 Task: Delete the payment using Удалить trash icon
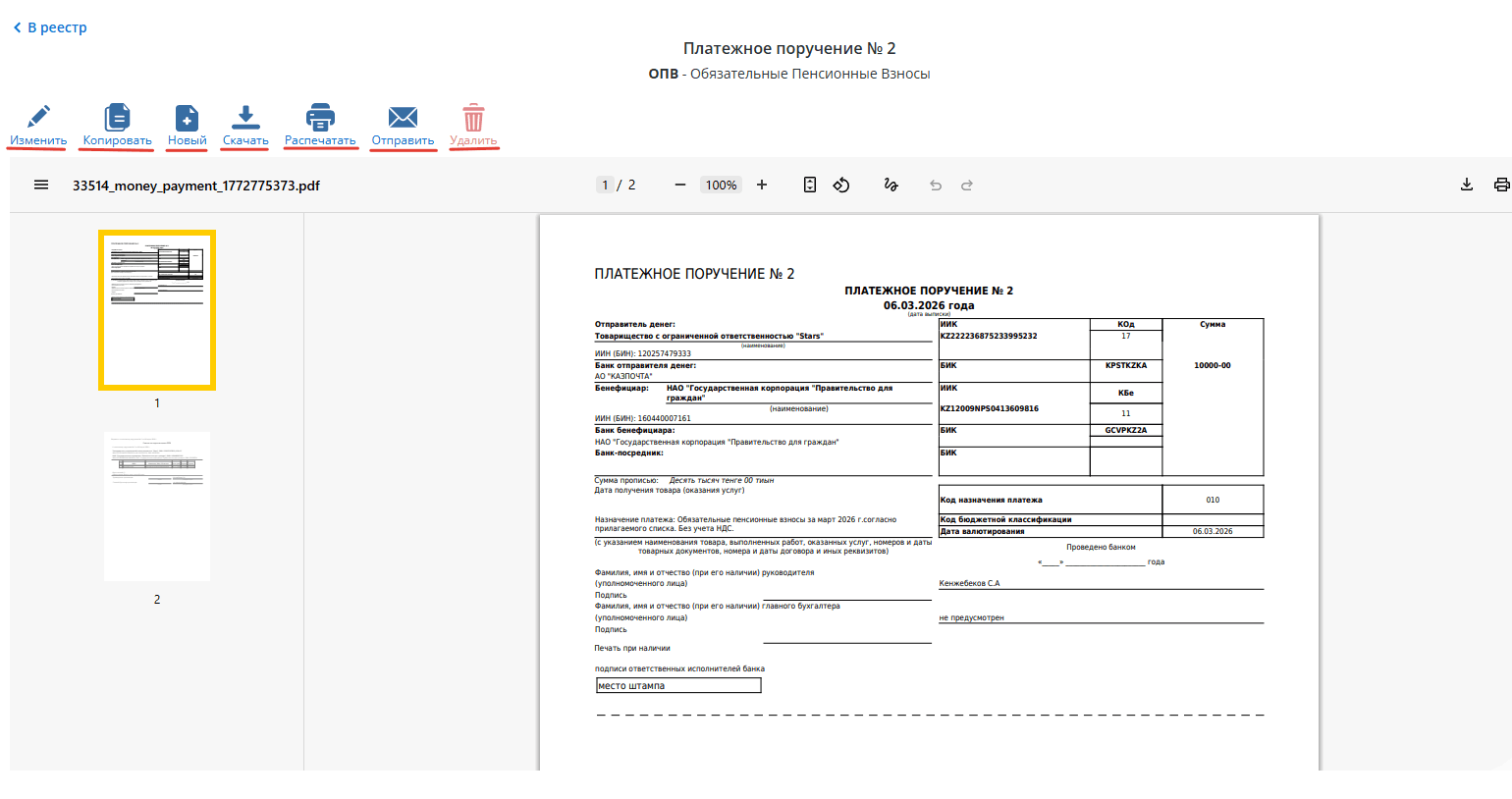click(473, 118)
